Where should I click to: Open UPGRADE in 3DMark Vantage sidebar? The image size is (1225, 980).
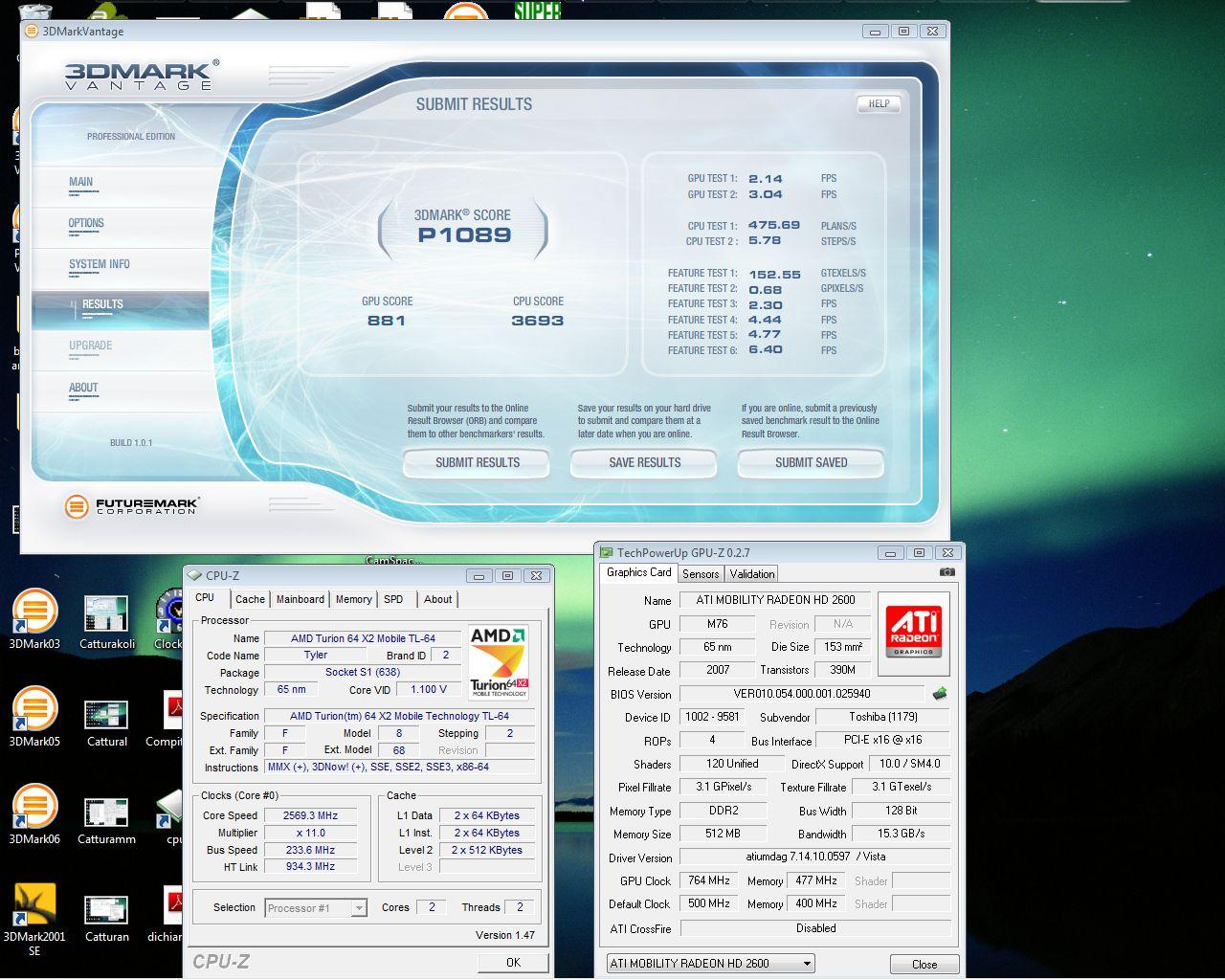pos(121,349)
